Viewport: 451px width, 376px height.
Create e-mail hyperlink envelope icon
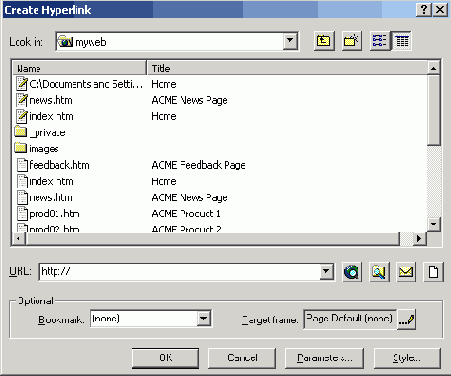[406, 272]
